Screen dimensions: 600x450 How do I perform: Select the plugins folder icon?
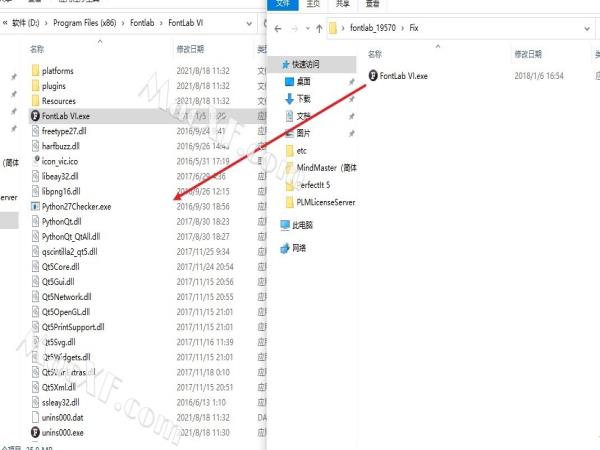coord(36,86)
